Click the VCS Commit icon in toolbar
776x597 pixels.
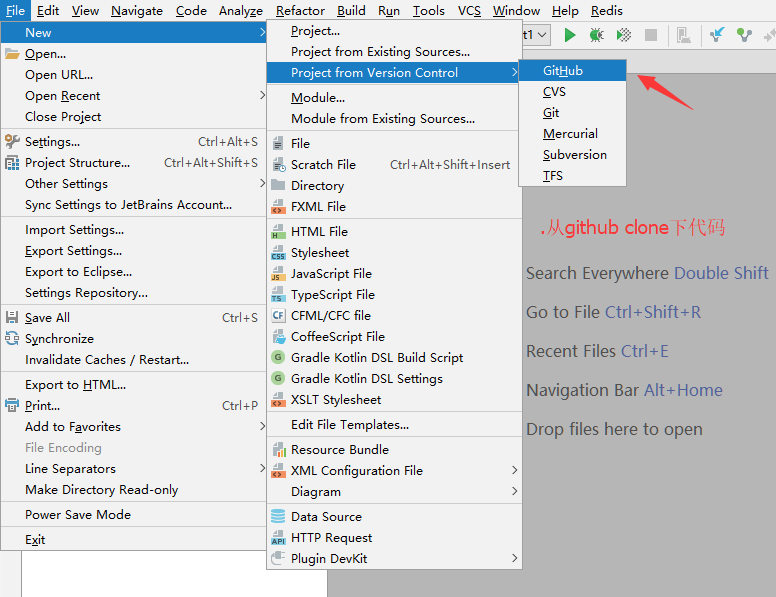click(x=744, y=35)
